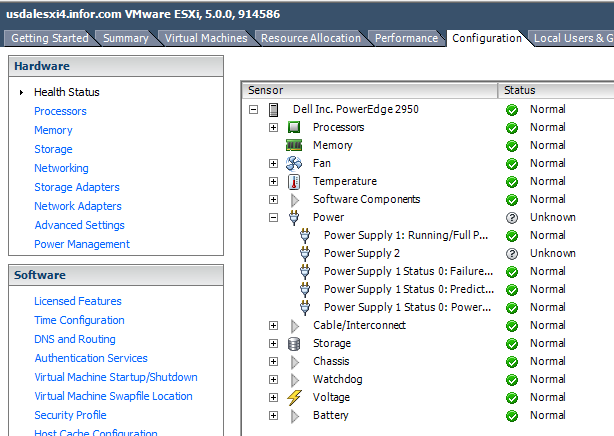Image resolution: width=614 pixels, height=436 pixels.
Task: Expand the Storage sensor node
Action: pos(273,344)
